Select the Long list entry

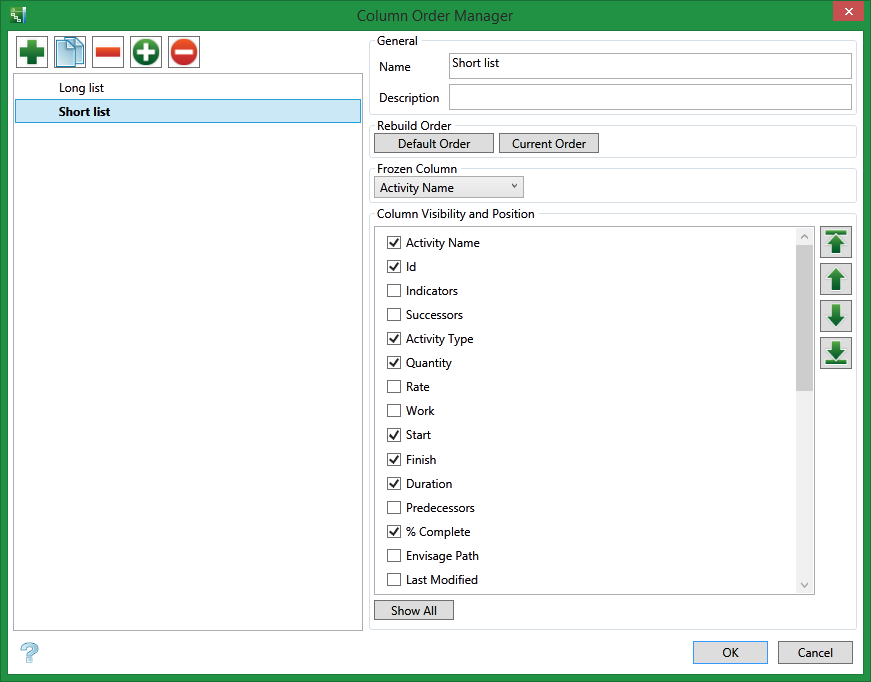tap(188, 88)
